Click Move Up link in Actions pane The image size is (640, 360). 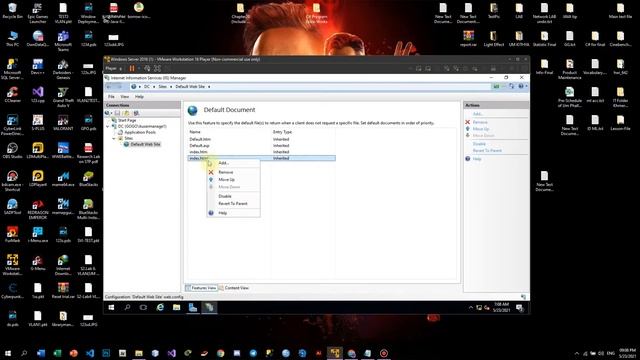tap(481, 129)
